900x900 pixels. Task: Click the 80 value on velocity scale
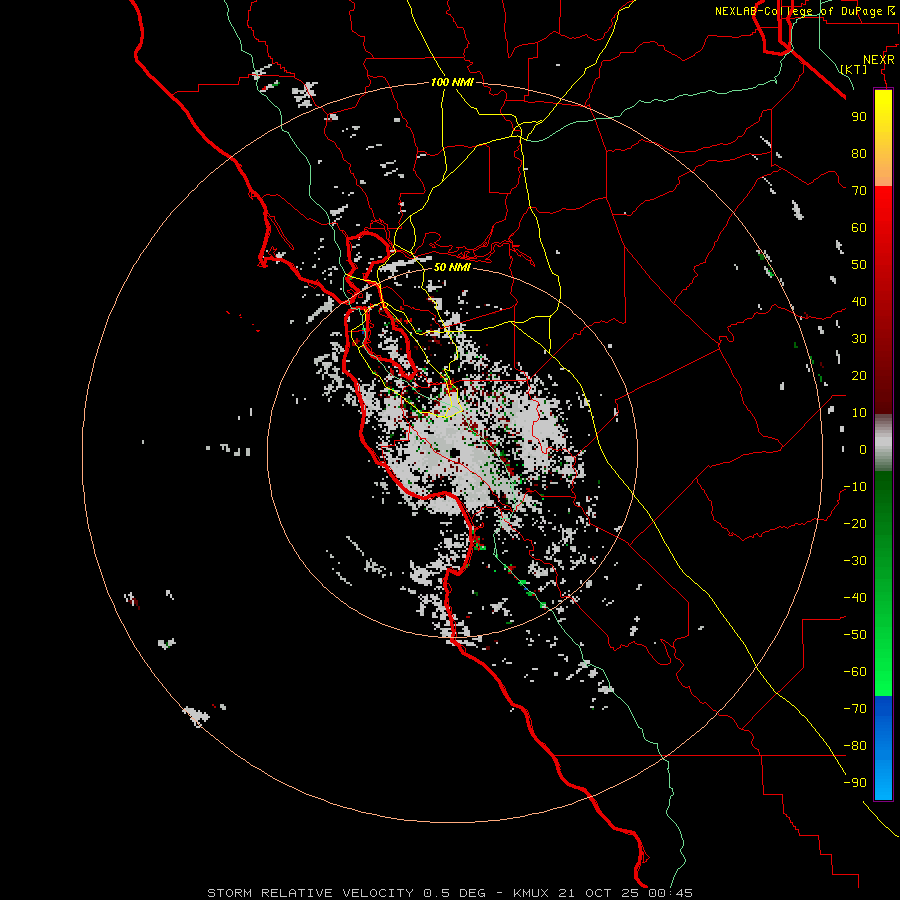(859, 154)
